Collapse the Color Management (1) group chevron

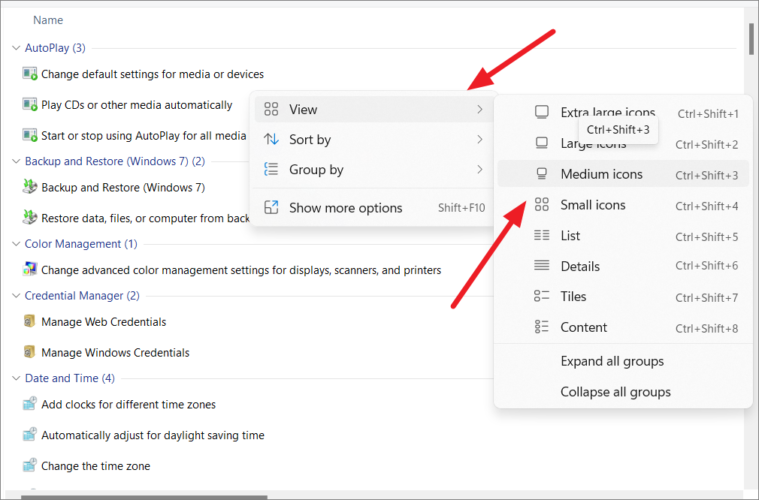point(16,244)
